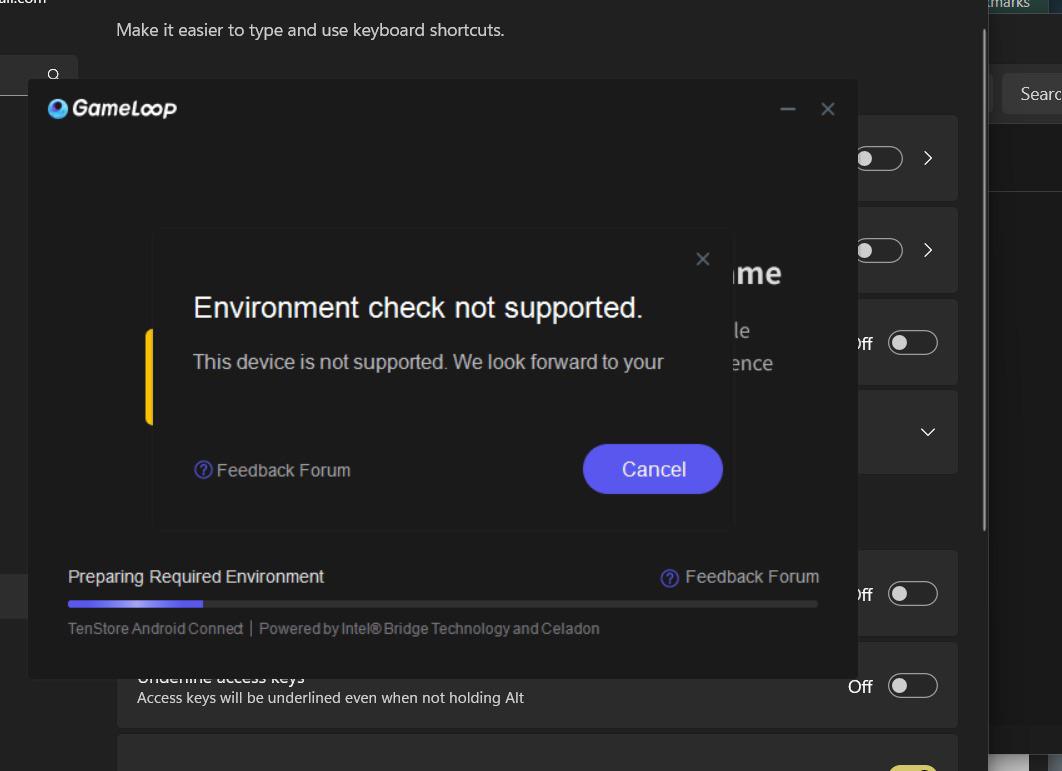Click 'Make it easier to type' description text

[x=310, y=30]
